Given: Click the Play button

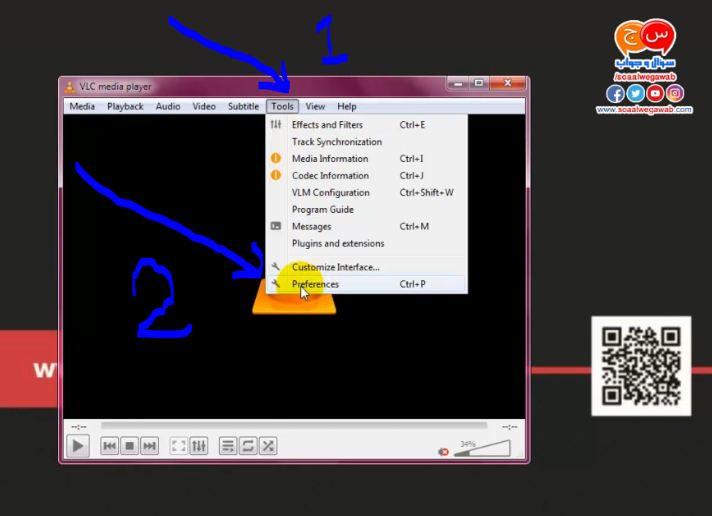Looking at the screenshot, I should (x=78, y=446).
